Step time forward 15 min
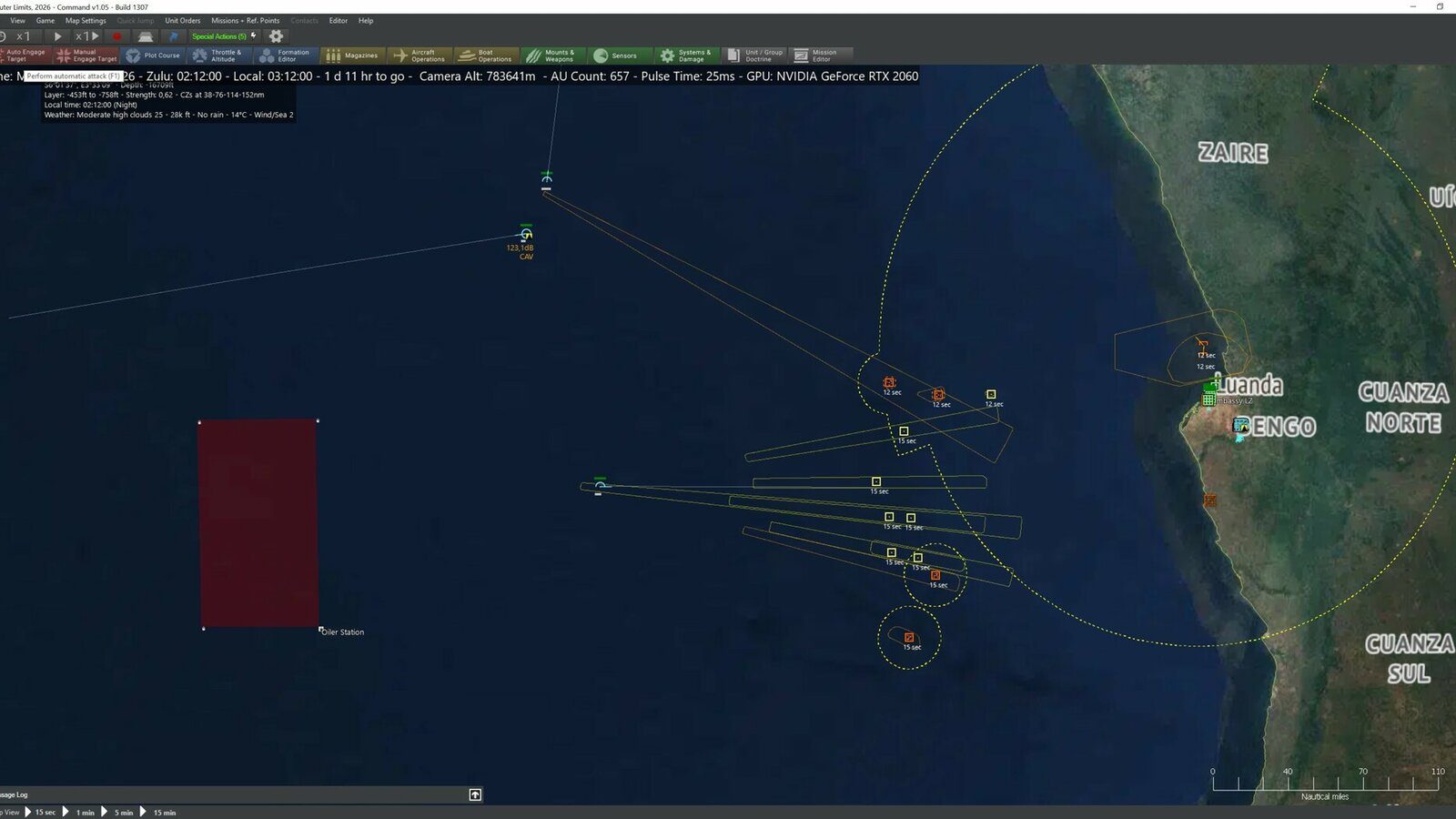 coord(157,812)
